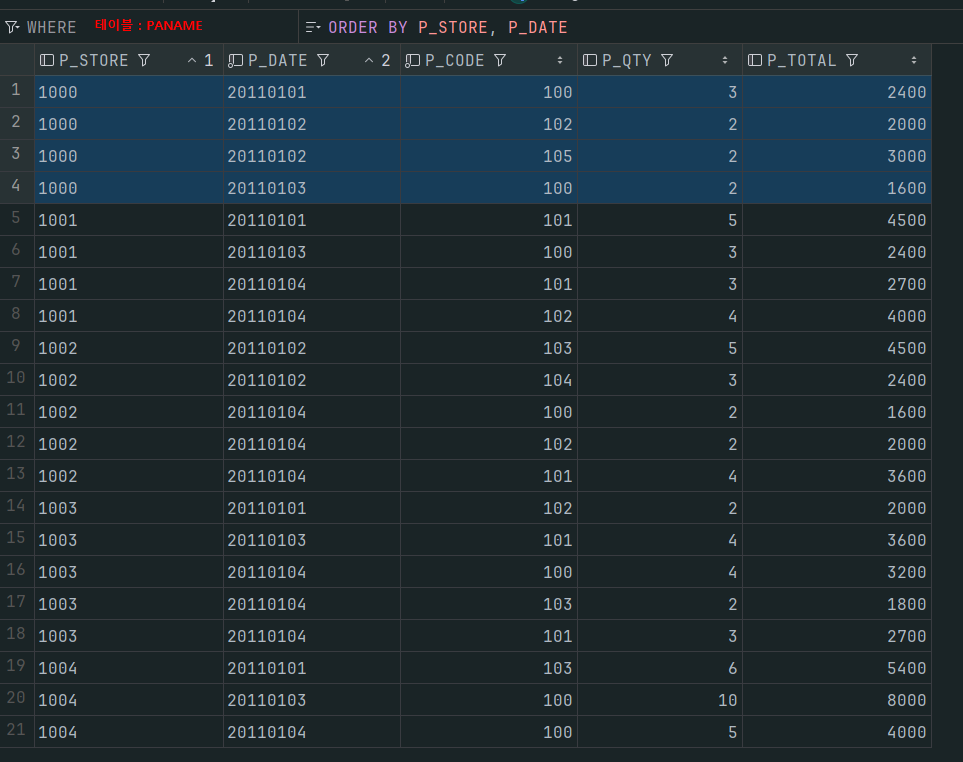Click the P_TOTAL column header label
This screenshot has width=963, height=762.
[801, 60]
